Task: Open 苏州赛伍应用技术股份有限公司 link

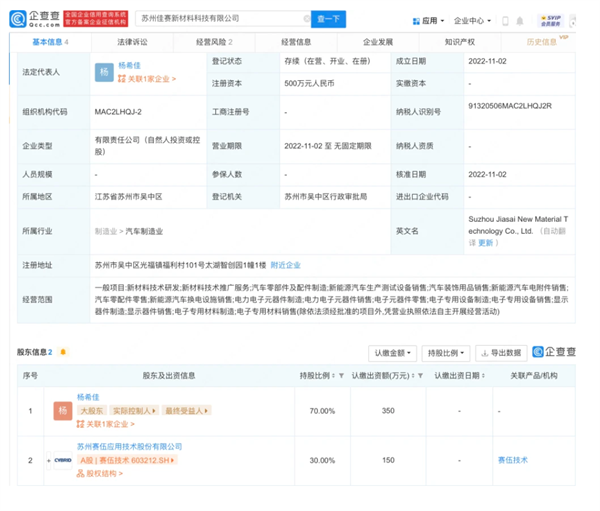Action: [129, 447]
